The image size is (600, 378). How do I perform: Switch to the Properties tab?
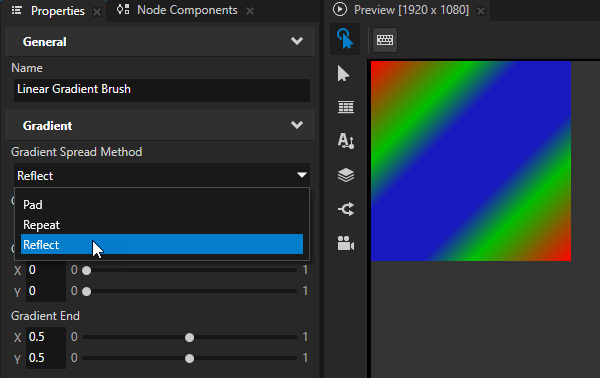click(58, 11)
